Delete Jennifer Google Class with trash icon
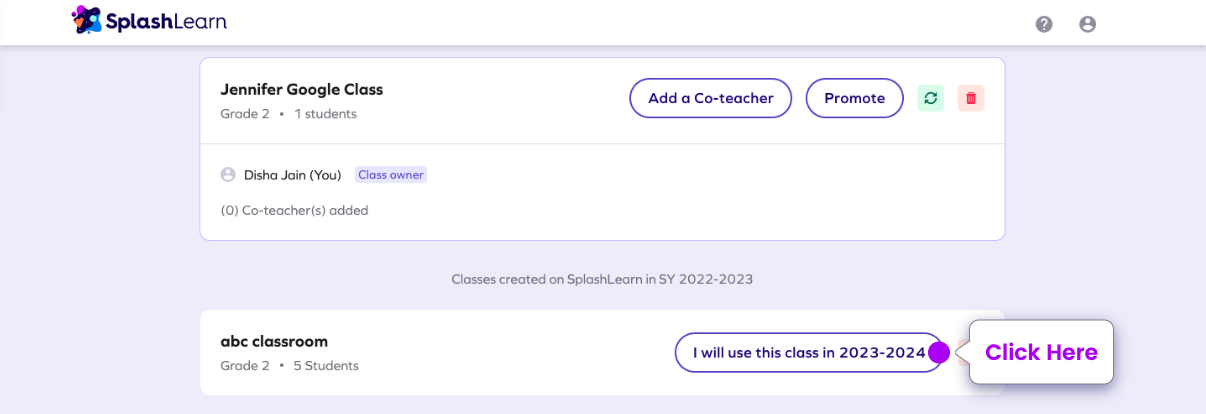 (971, 98)
